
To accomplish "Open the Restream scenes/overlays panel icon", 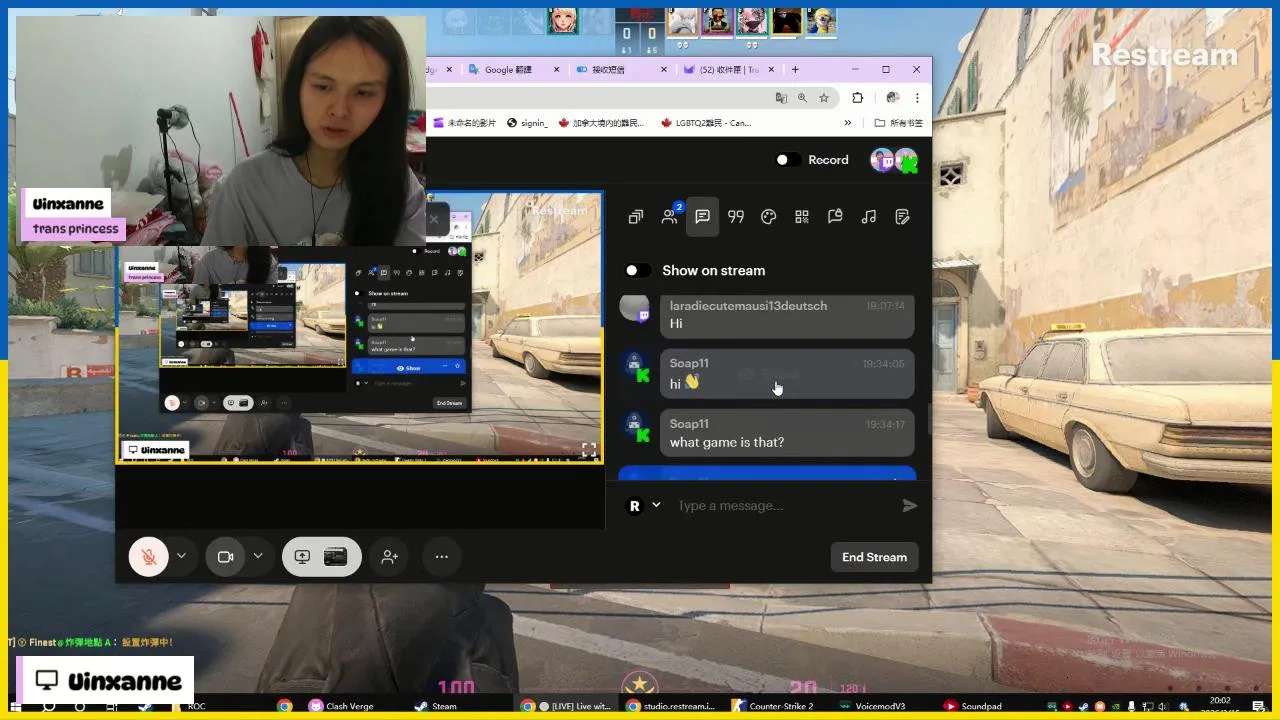I will coord(636,217).
